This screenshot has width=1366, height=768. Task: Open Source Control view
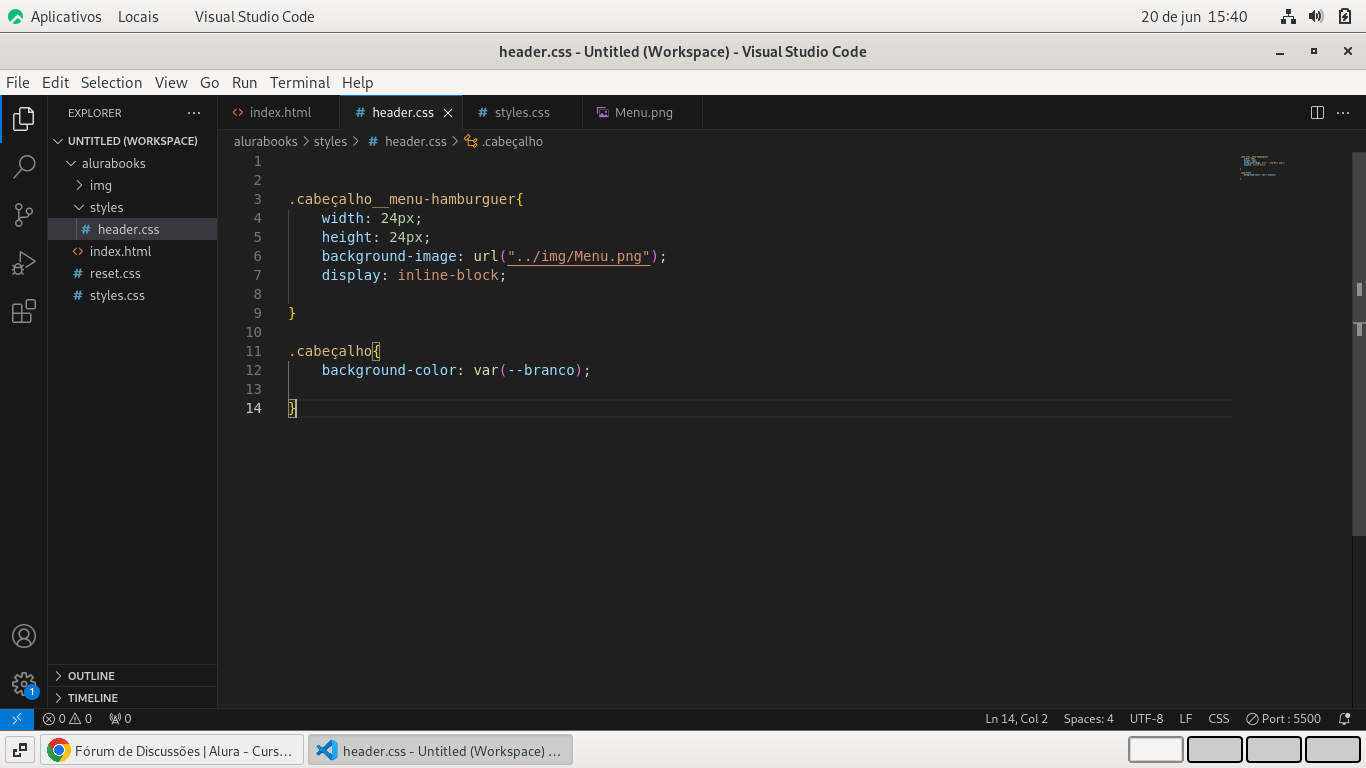pyautogui.click(x=24, y=215)
